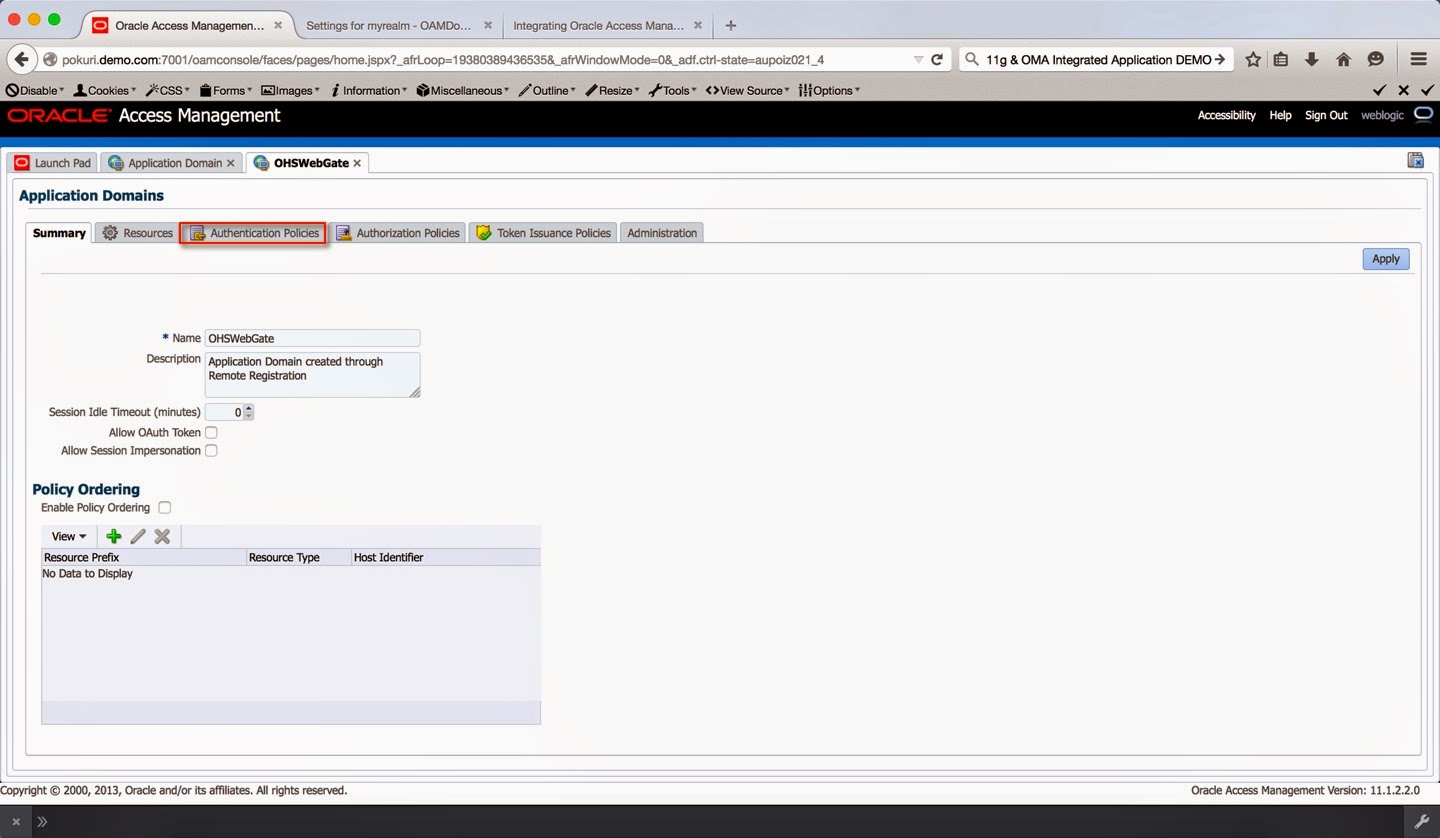Click the wrench icon in bottom bar
Image resolution: width=1440 pixels, height=838 pixels.
coord(1421,822)
